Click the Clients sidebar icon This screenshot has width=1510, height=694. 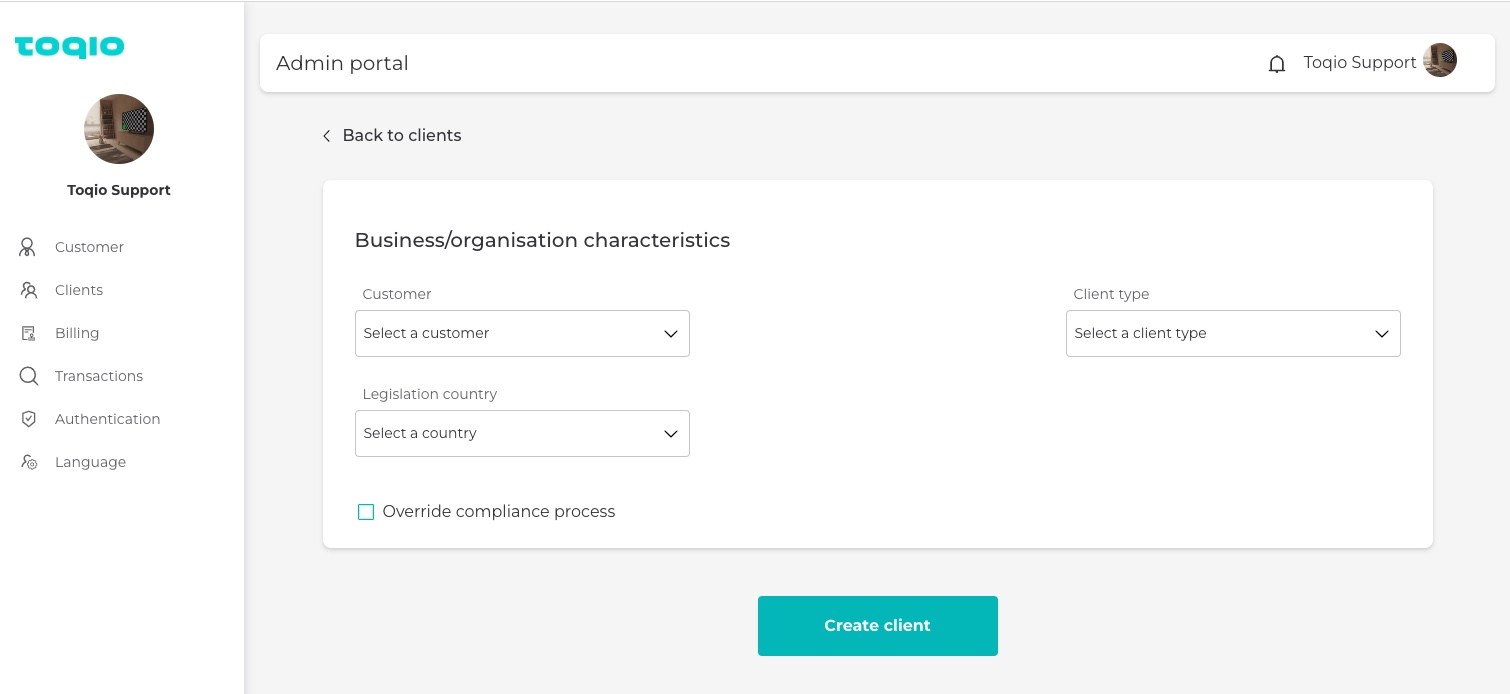[x=29, y=290]
